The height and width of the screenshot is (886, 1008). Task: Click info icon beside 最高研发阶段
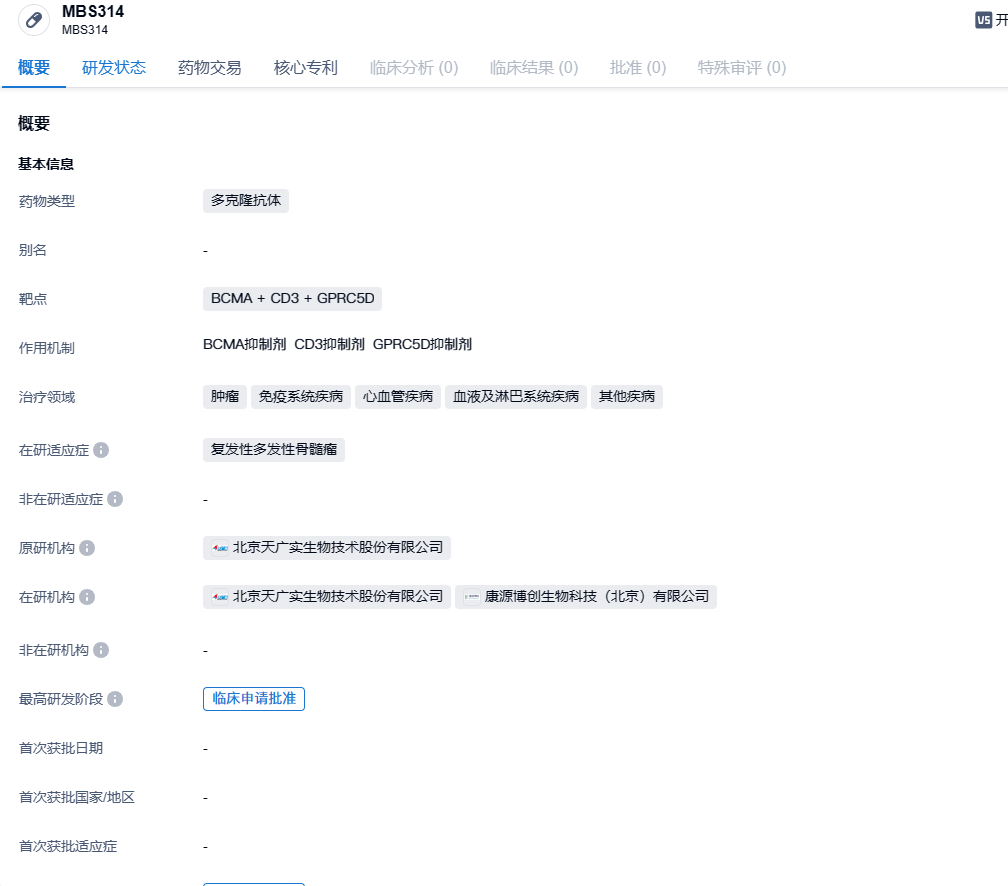tap(115, 699)
